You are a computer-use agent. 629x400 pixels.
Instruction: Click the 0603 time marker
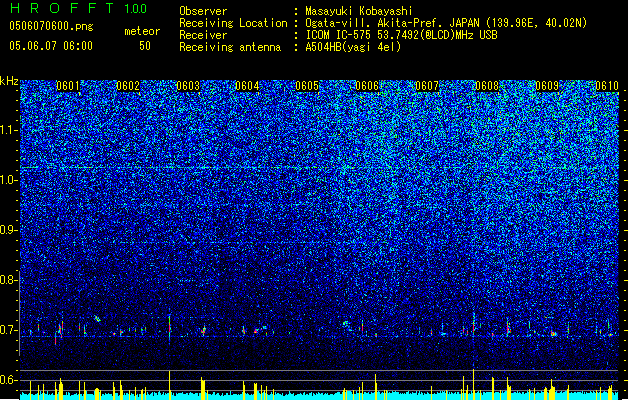pyautogui.click(x=188, y=86)
